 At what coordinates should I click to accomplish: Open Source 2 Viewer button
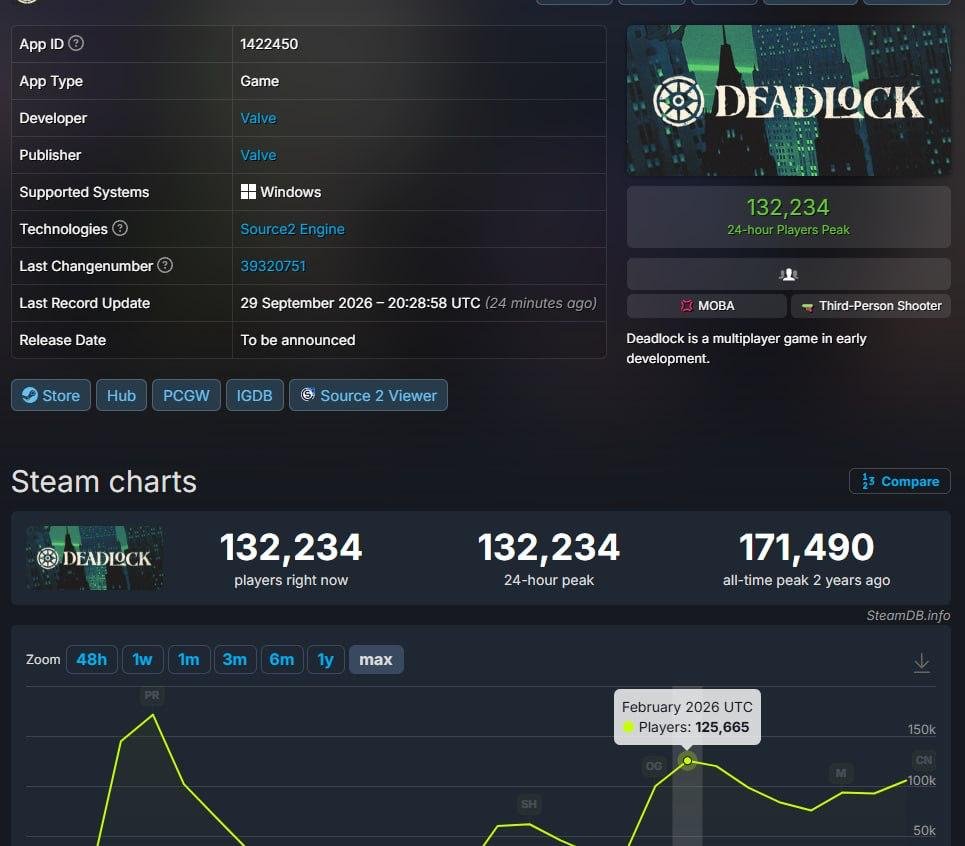pyautogui.click(x=368, y=395)
